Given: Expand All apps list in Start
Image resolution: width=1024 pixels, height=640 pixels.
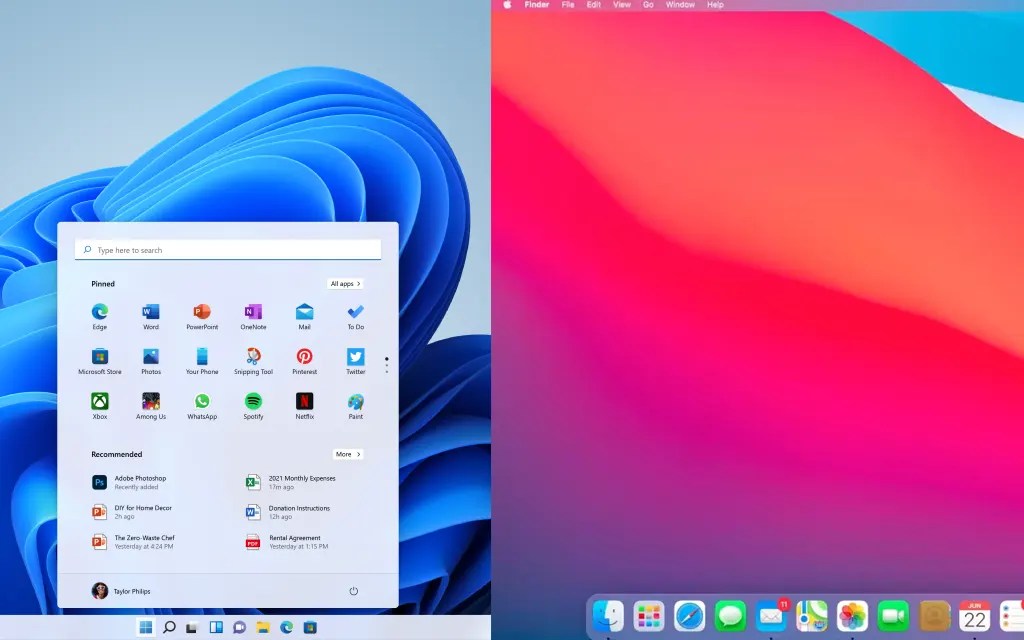Looking at the screenshot, I should 345,283.
